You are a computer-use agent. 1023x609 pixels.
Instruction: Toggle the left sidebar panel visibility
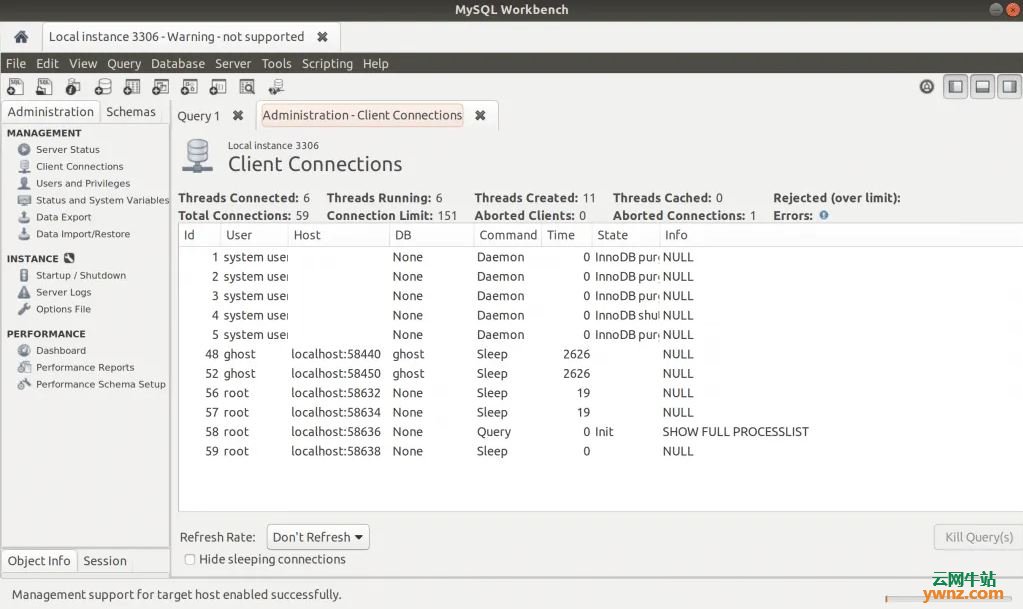coord(955,86)
